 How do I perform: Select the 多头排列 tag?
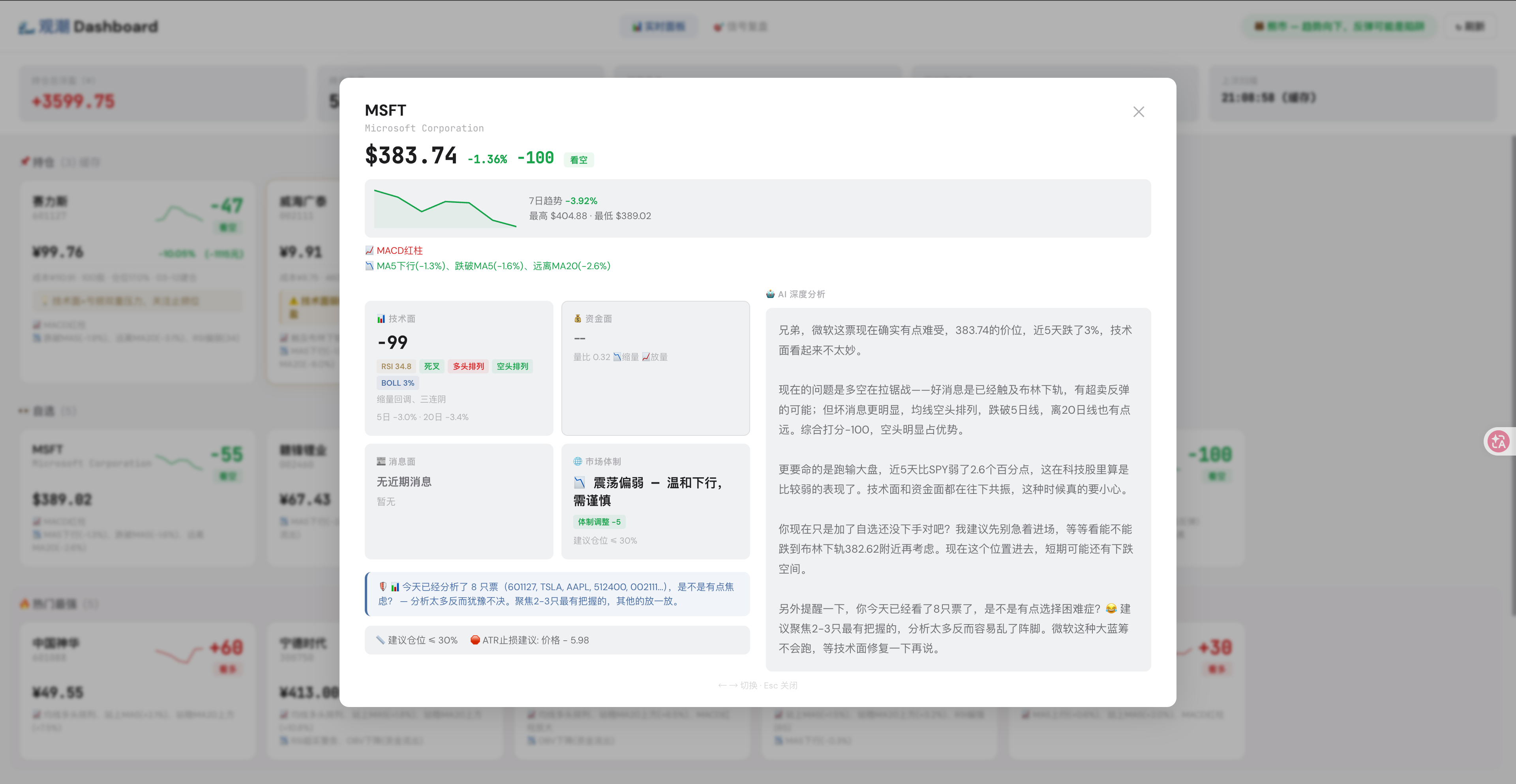point(468,366)
